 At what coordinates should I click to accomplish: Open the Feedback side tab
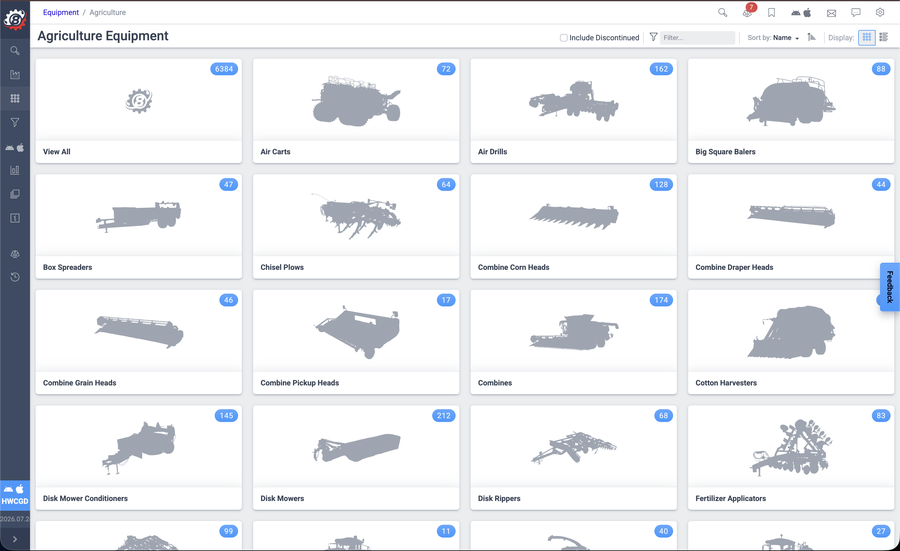coord(890,287)
